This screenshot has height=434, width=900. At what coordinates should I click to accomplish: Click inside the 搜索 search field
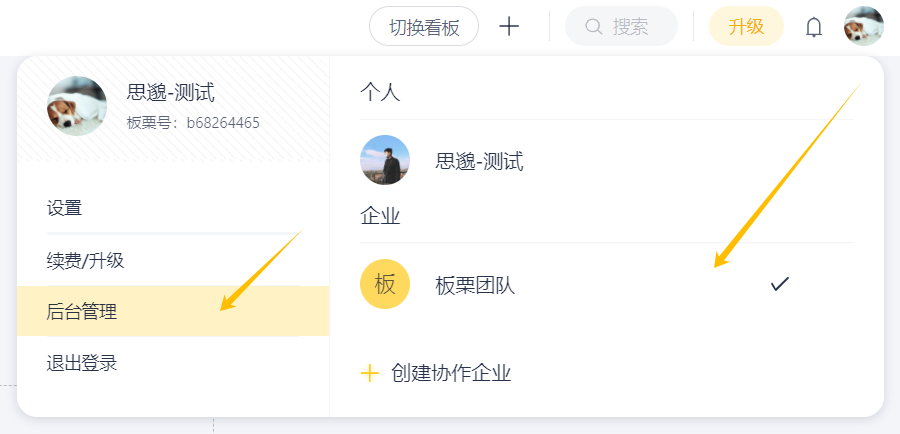click(x=630, y=27)
